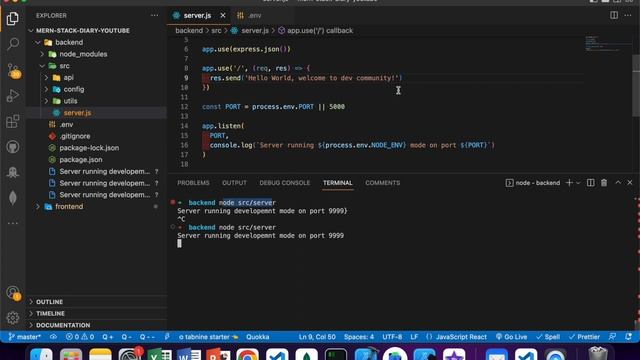
Task: Open package.json in the explorer
Action: [x=81, y=160]
